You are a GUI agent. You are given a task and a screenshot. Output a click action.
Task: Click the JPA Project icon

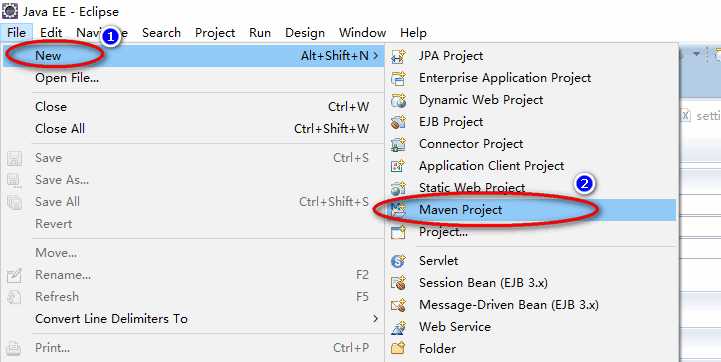[398, 56]
